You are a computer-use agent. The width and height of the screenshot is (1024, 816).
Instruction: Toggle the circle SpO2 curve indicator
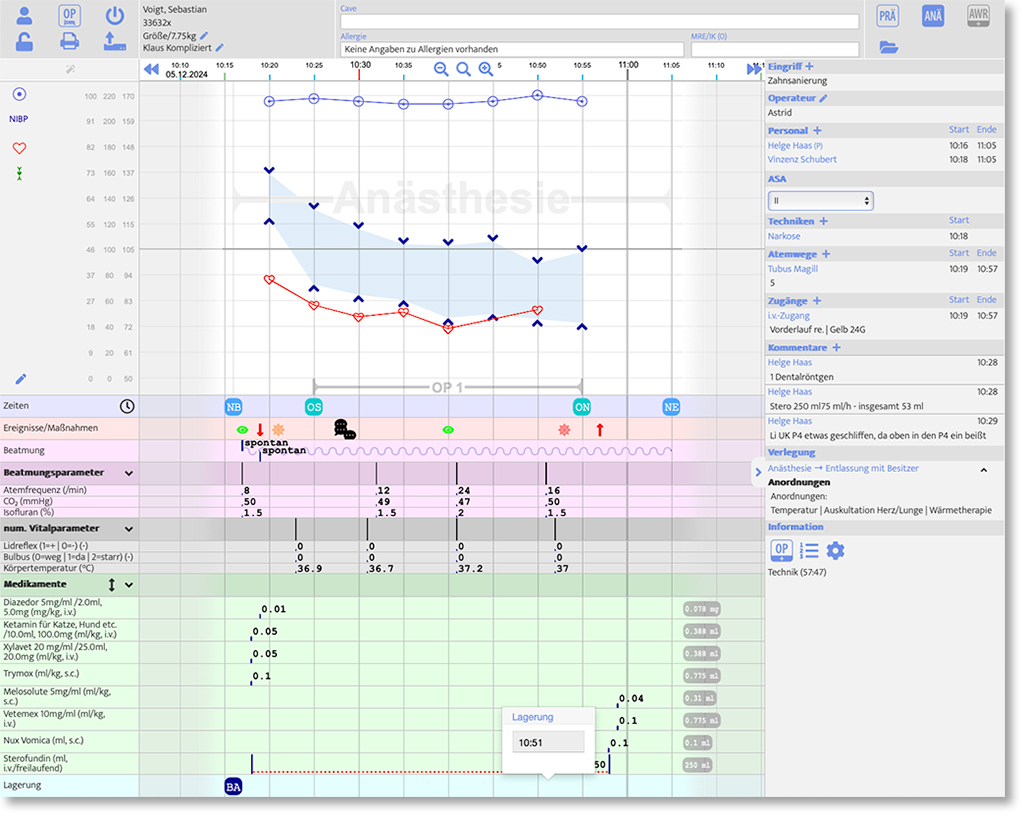click(19, 94)
